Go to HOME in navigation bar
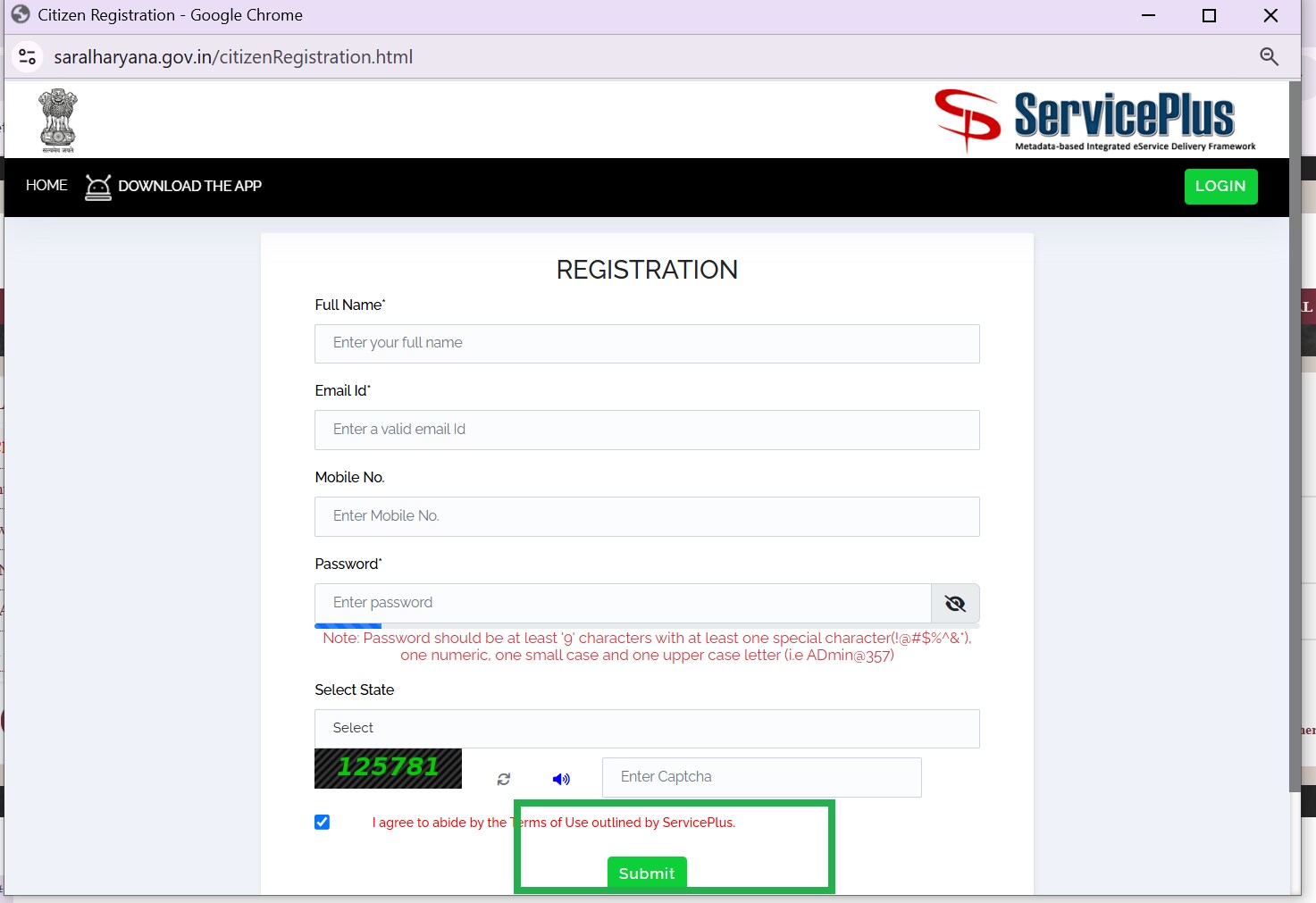Screen dimensions: 1316x903 [46, 186]
